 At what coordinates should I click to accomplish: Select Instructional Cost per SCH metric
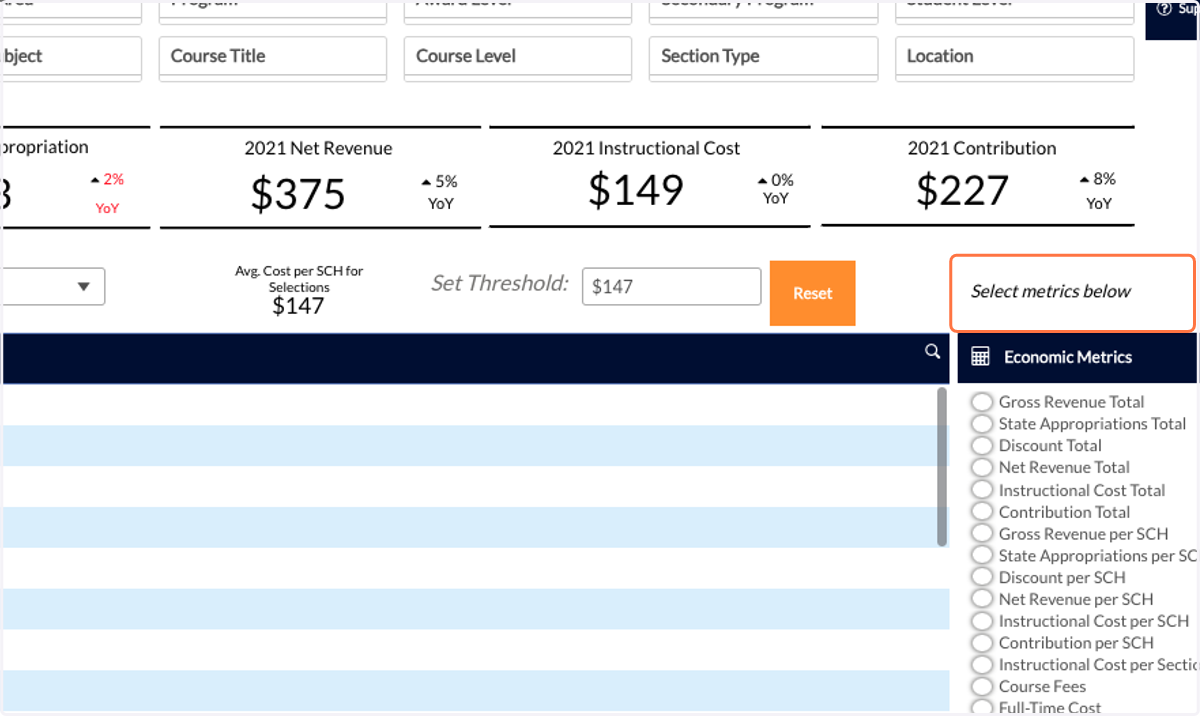(x=982, y=622)
